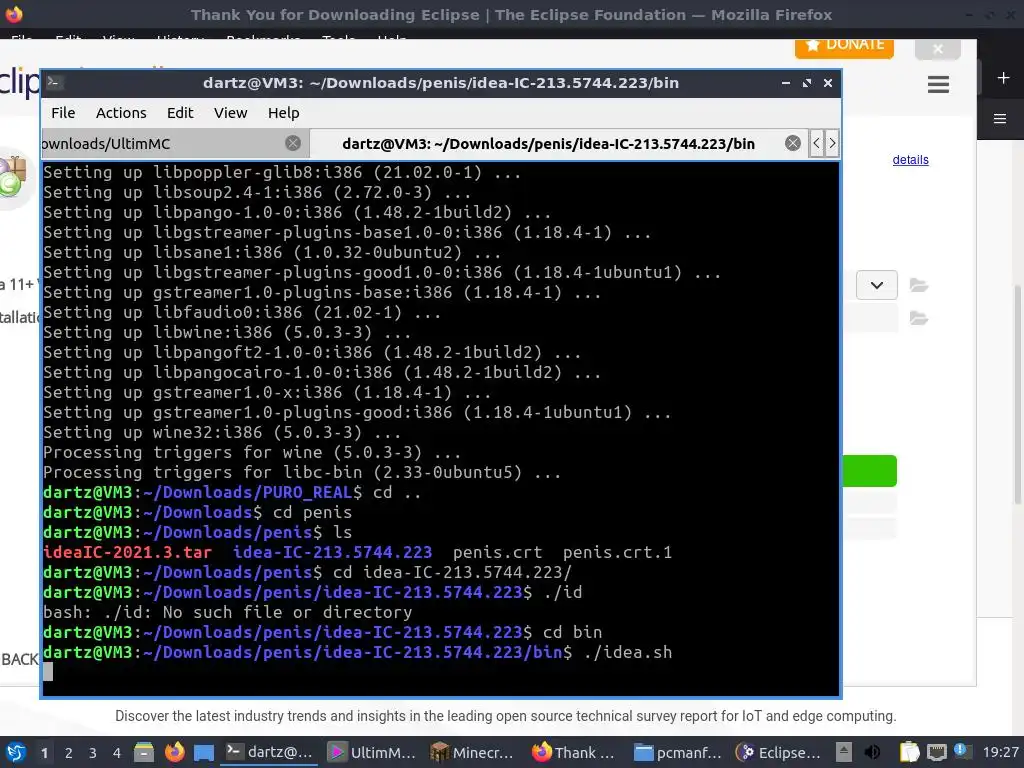Image resolution: width=1024 pixels, height=768 pixels.
Task: Open the terminal Help menu
Action: pyautogui.click(x=283, y=113)
